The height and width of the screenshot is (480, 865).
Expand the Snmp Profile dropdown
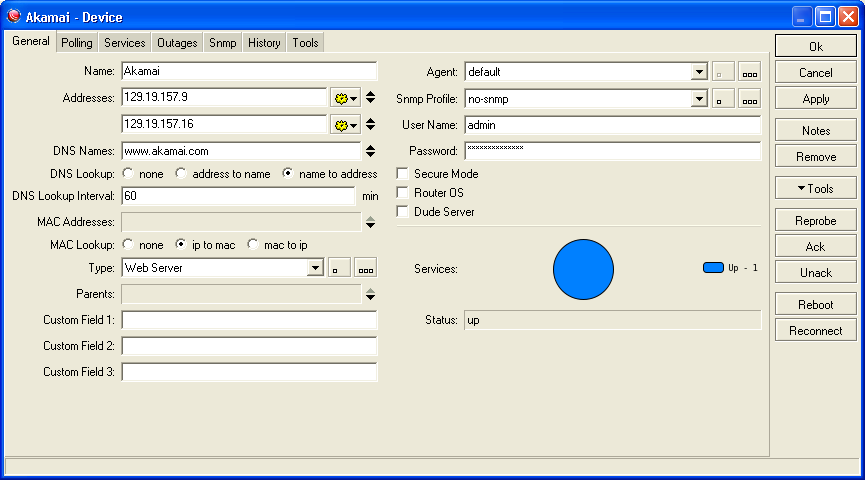pyautogui.click(x=699, y=99)
